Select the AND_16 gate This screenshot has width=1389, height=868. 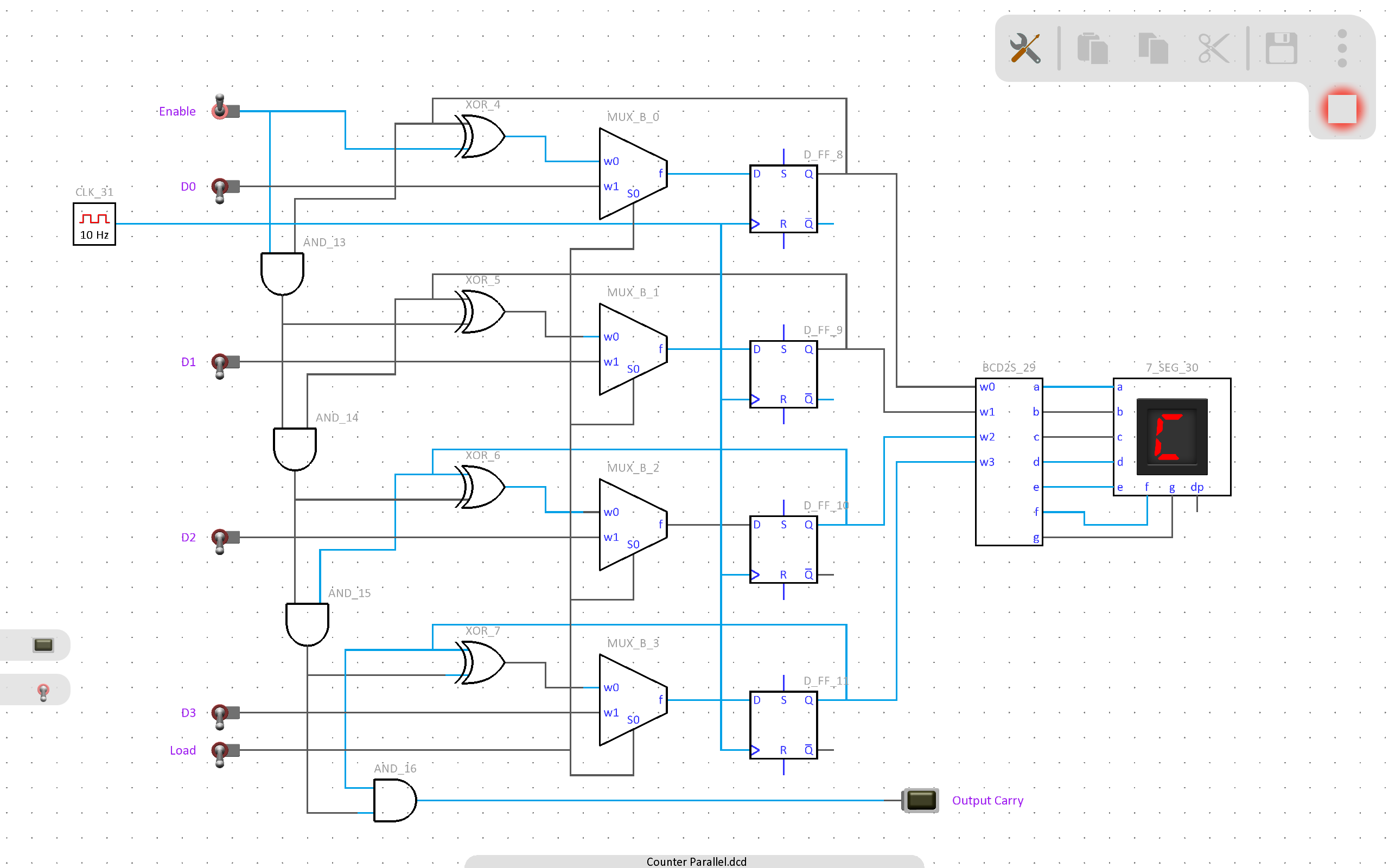click(395, 800)
